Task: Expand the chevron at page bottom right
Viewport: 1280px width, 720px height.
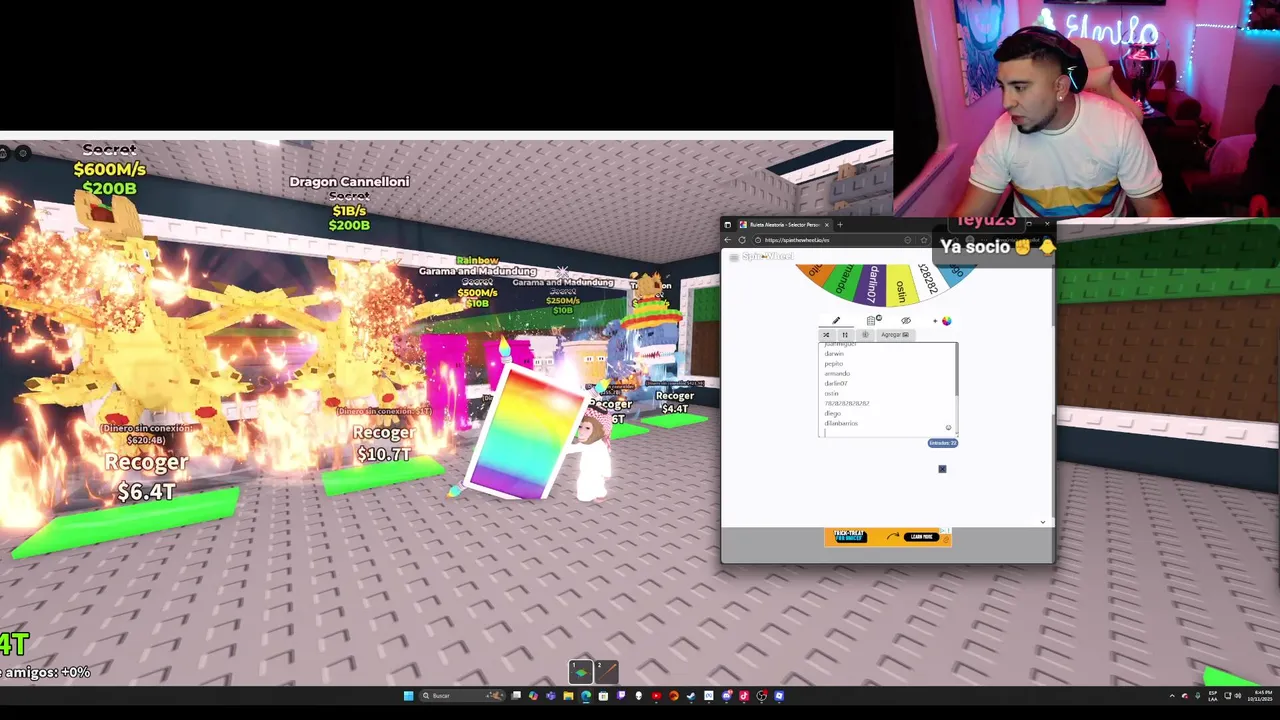Action: (x=1042, y=522)
